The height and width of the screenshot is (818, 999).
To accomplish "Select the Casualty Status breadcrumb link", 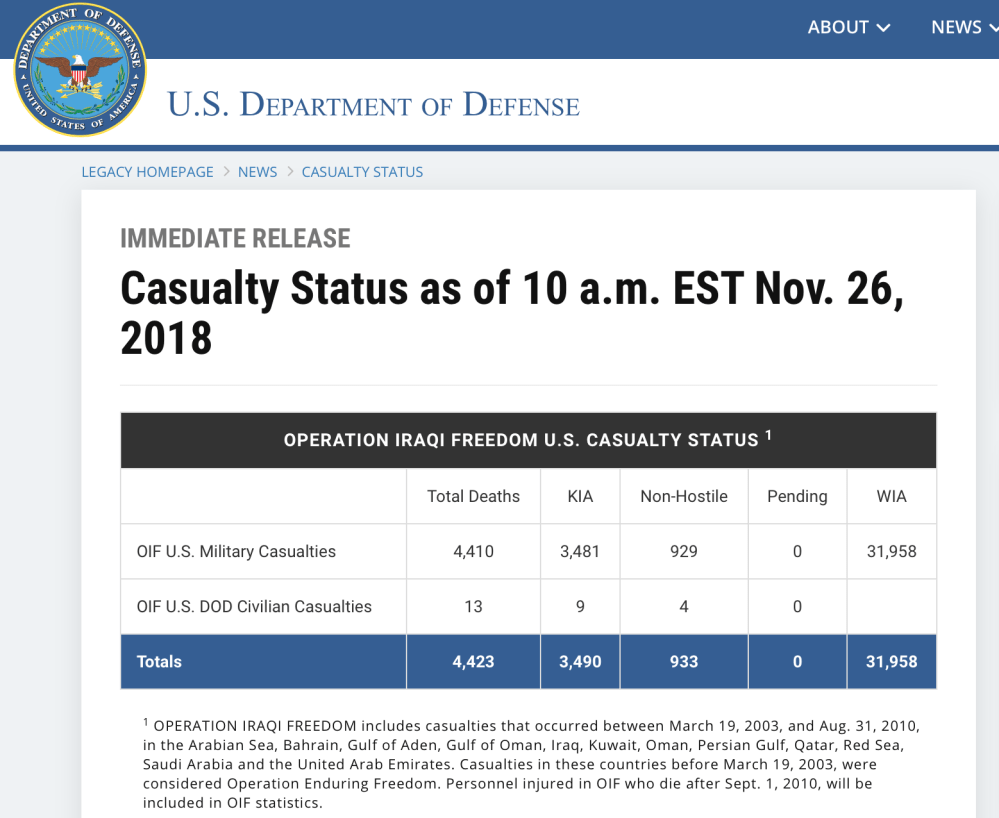I will click(x=362, y=172).
